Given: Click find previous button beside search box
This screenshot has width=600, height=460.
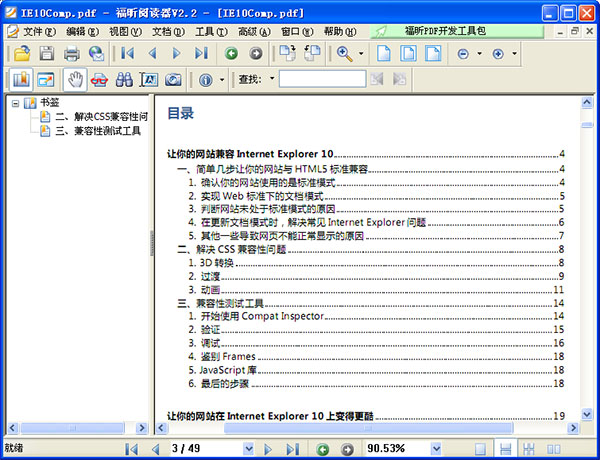Looking at the screenshot, I should (377, 79).
